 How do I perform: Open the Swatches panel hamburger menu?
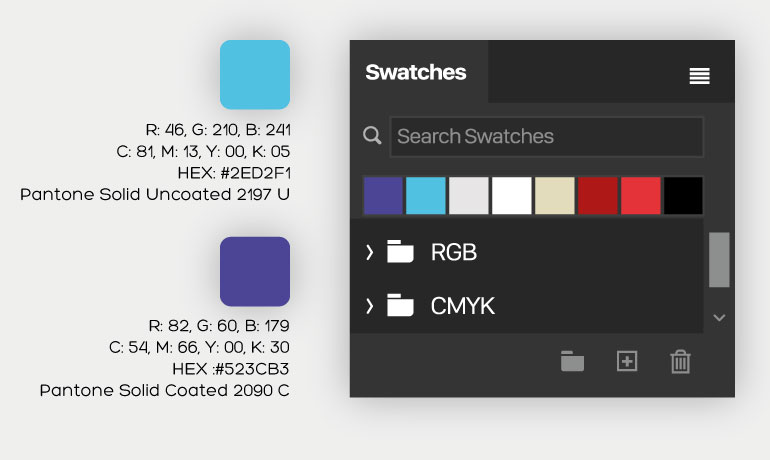pyautogui.click(x=699, y=76)
